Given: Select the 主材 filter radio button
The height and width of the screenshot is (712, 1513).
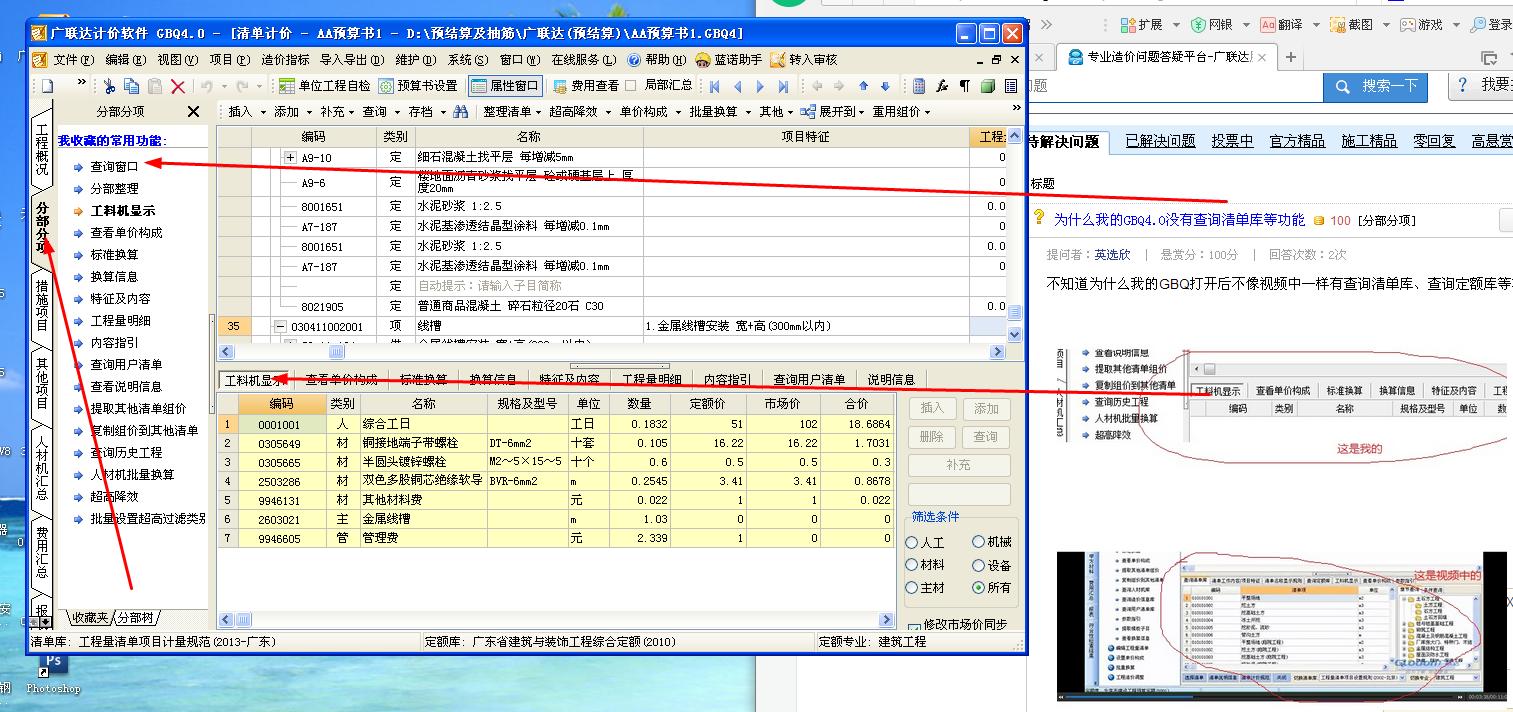Looking at the screenshot, I should click(912, 588).
